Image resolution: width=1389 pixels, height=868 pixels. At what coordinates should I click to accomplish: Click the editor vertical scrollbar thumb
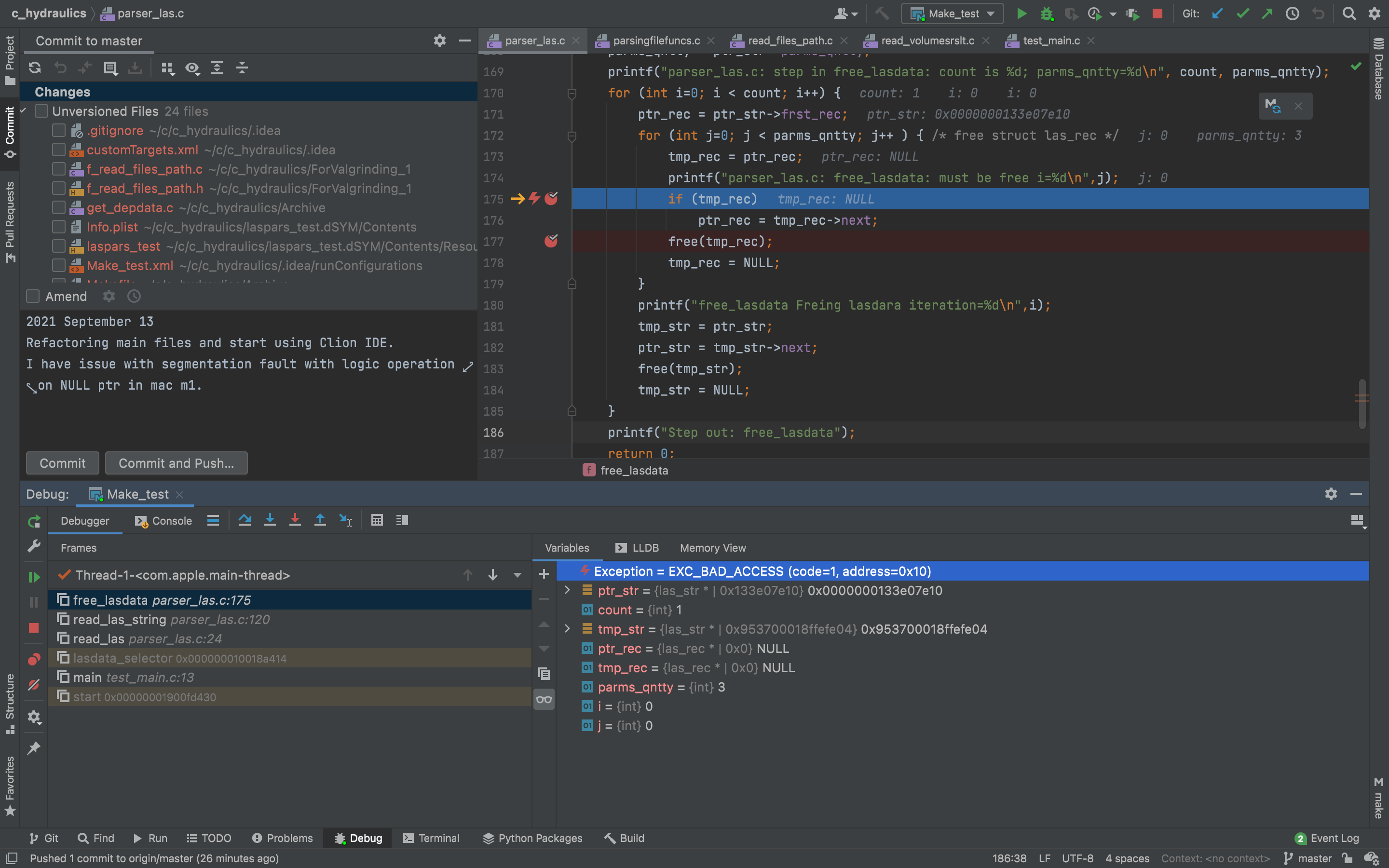point(1362,403)
